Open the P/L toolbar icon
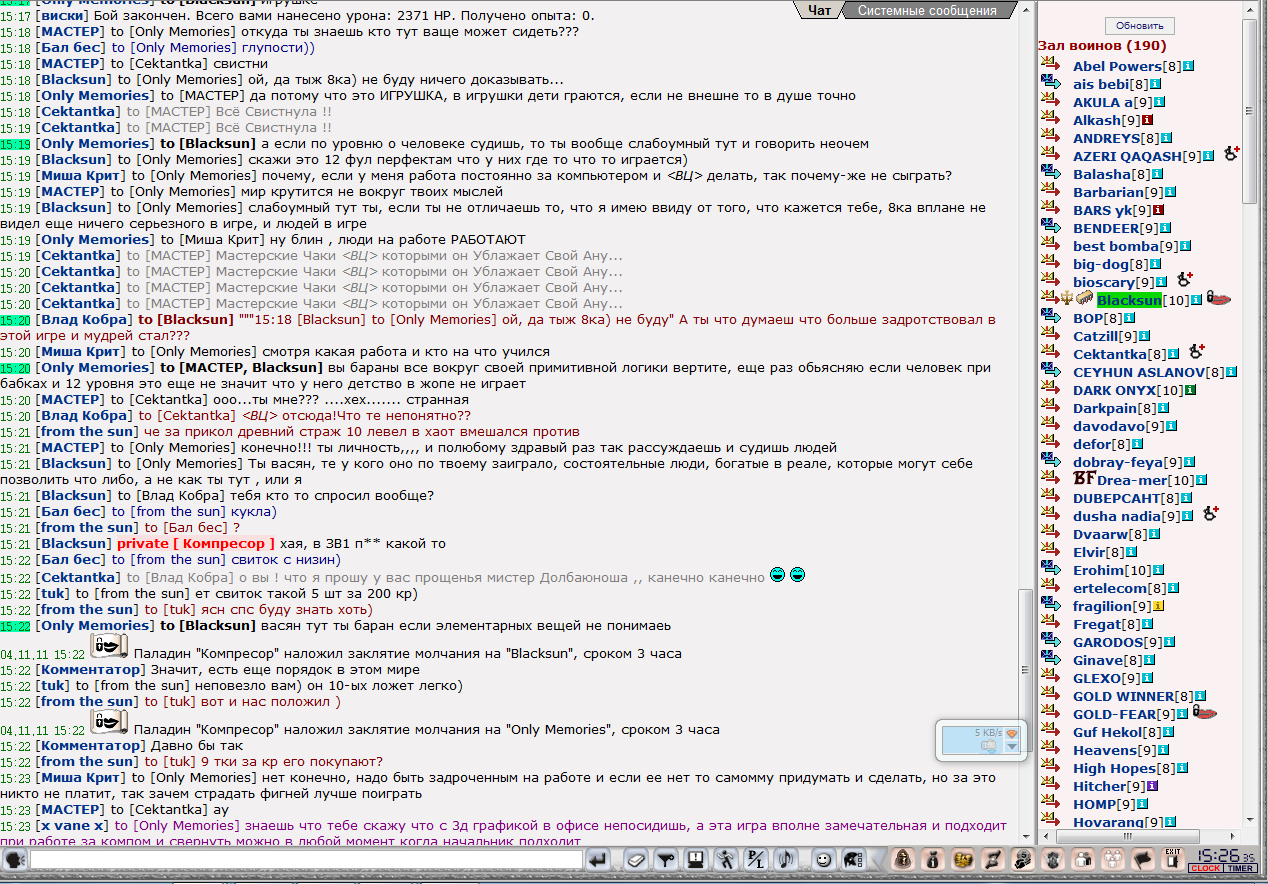1268x884 pixels. coord(756,859)
